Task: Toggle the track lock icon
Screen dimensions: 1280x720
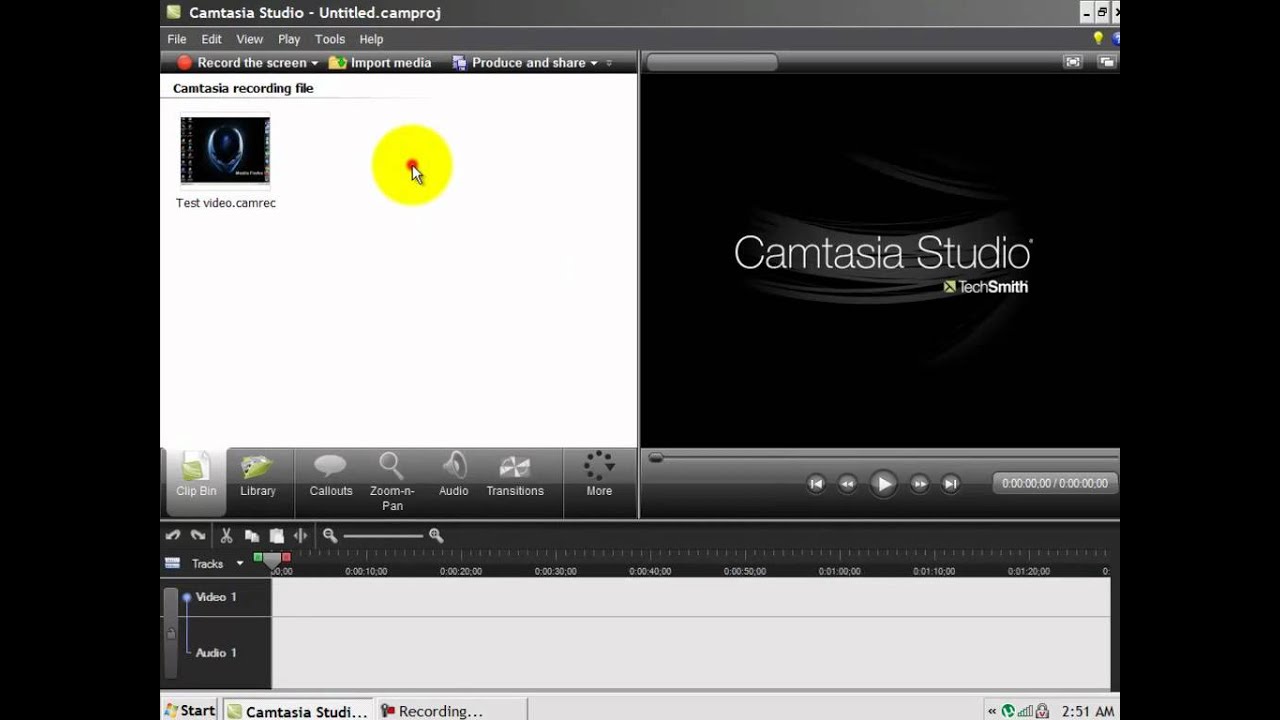Action: pos(171,633)
